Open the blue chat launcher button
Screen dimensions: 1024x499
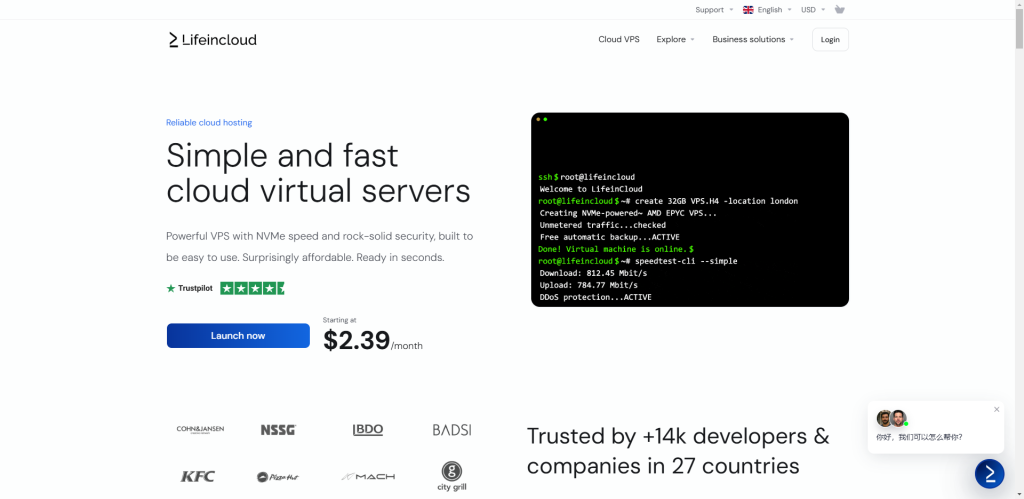coord(989,473)
